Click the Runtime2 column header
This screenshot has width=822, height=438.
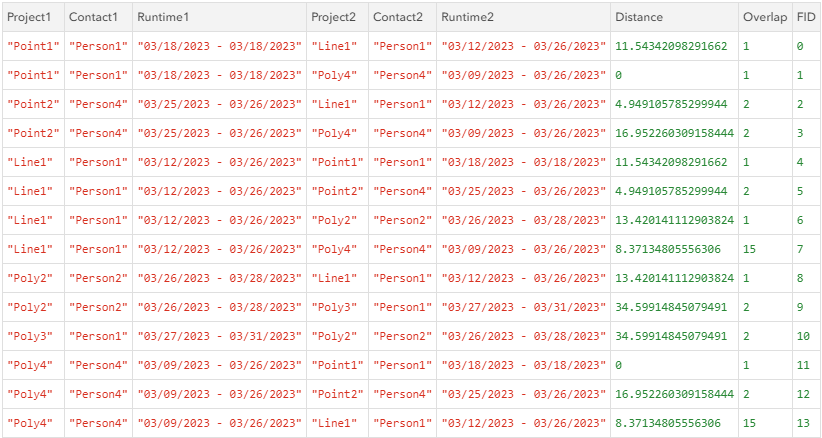click(467, 17)
